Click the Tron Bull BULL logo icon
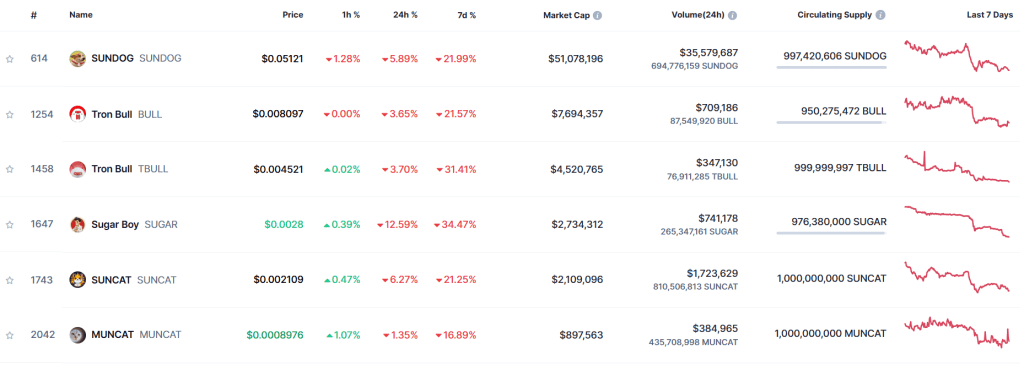 78,114
